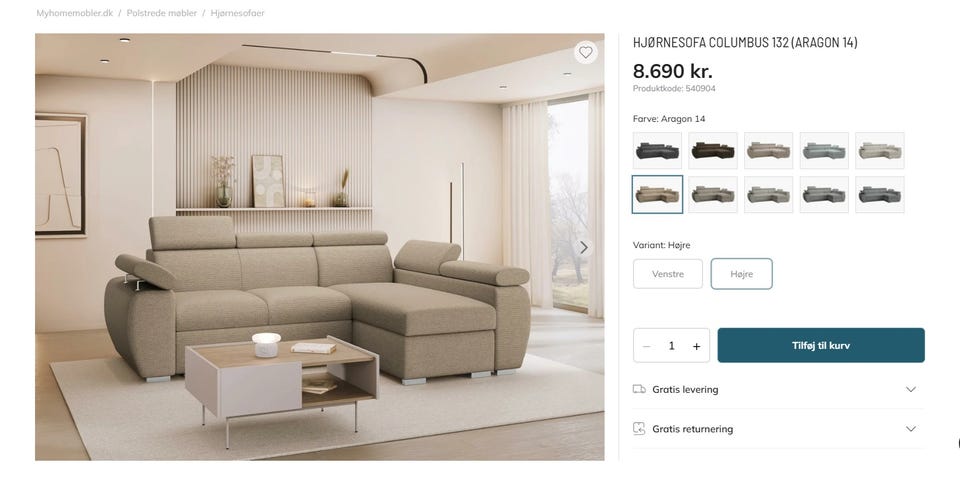
Task: Select the currently highlighted Aragon 14 swatch
Action: tap(658, 195)
